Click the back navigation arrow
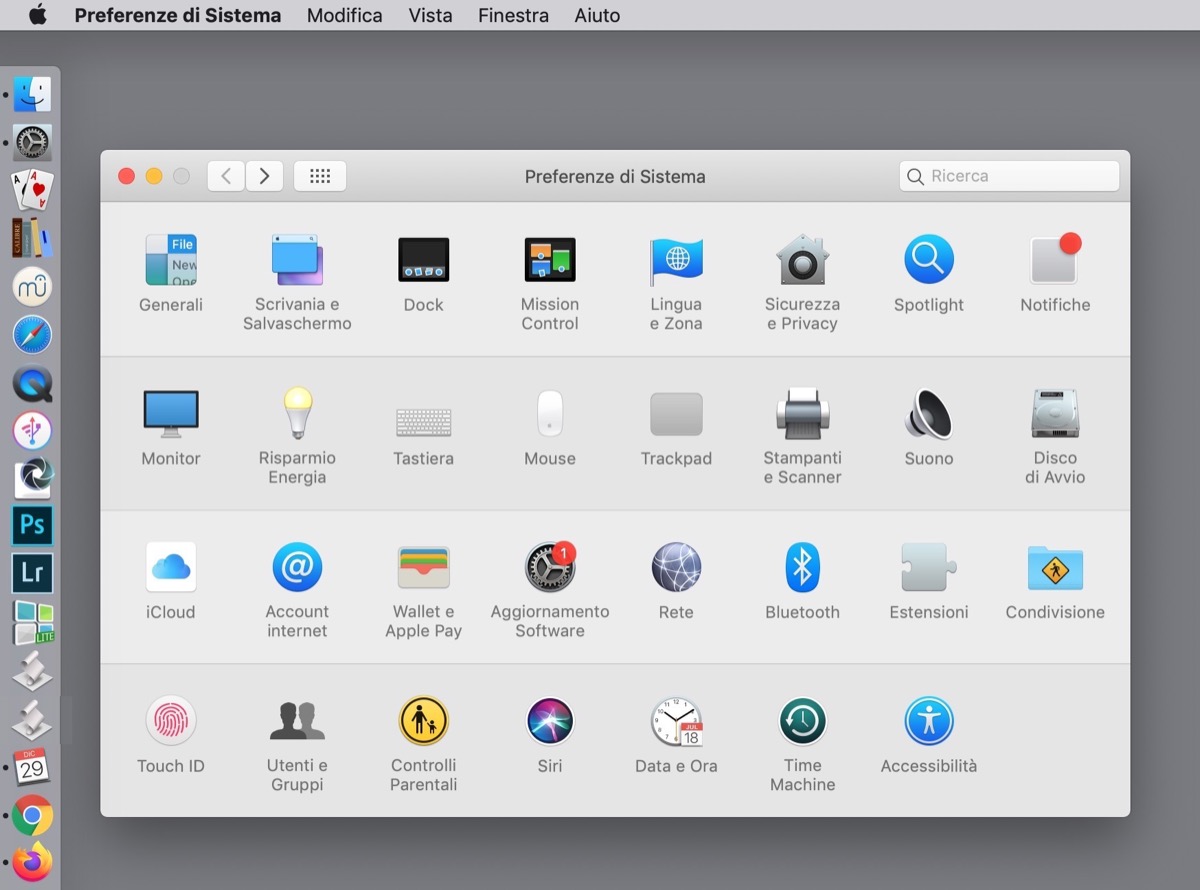The height and width of the screenshot is (890, 1200). (226, 176)
